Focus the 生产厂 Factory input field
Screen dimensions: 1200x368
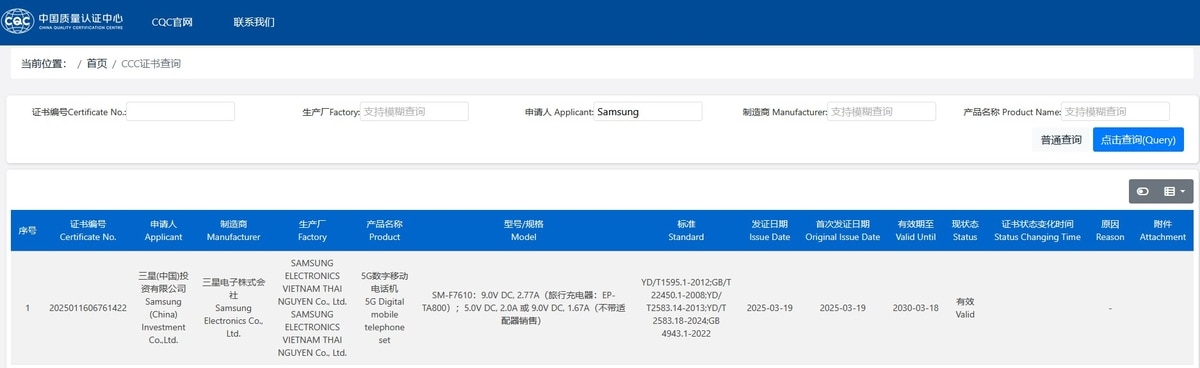coord(414,112)
